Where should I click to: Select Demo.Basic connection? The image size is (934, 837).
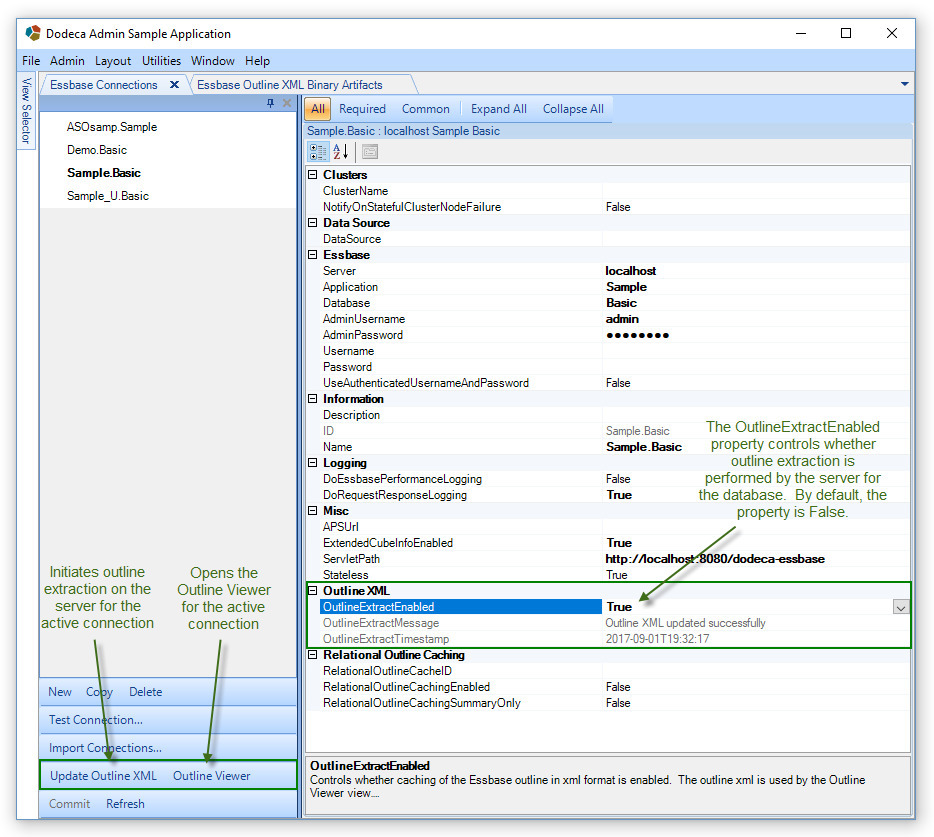coord(96,150)
